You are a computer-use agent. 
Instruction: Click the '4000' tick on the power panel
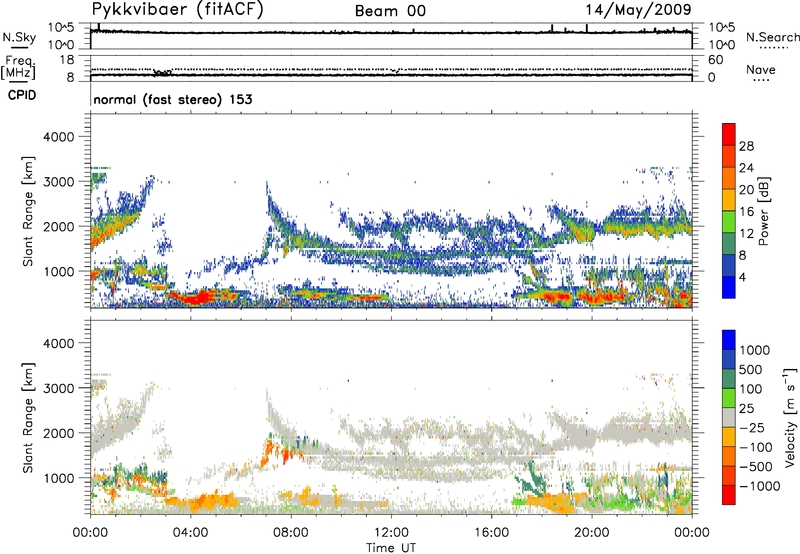[59, 137]
